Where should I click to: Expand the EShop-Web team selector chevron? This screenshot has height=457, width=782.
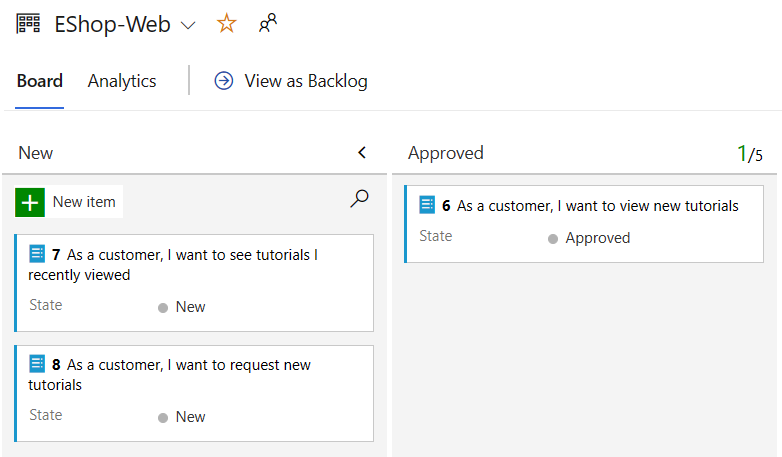188,25
